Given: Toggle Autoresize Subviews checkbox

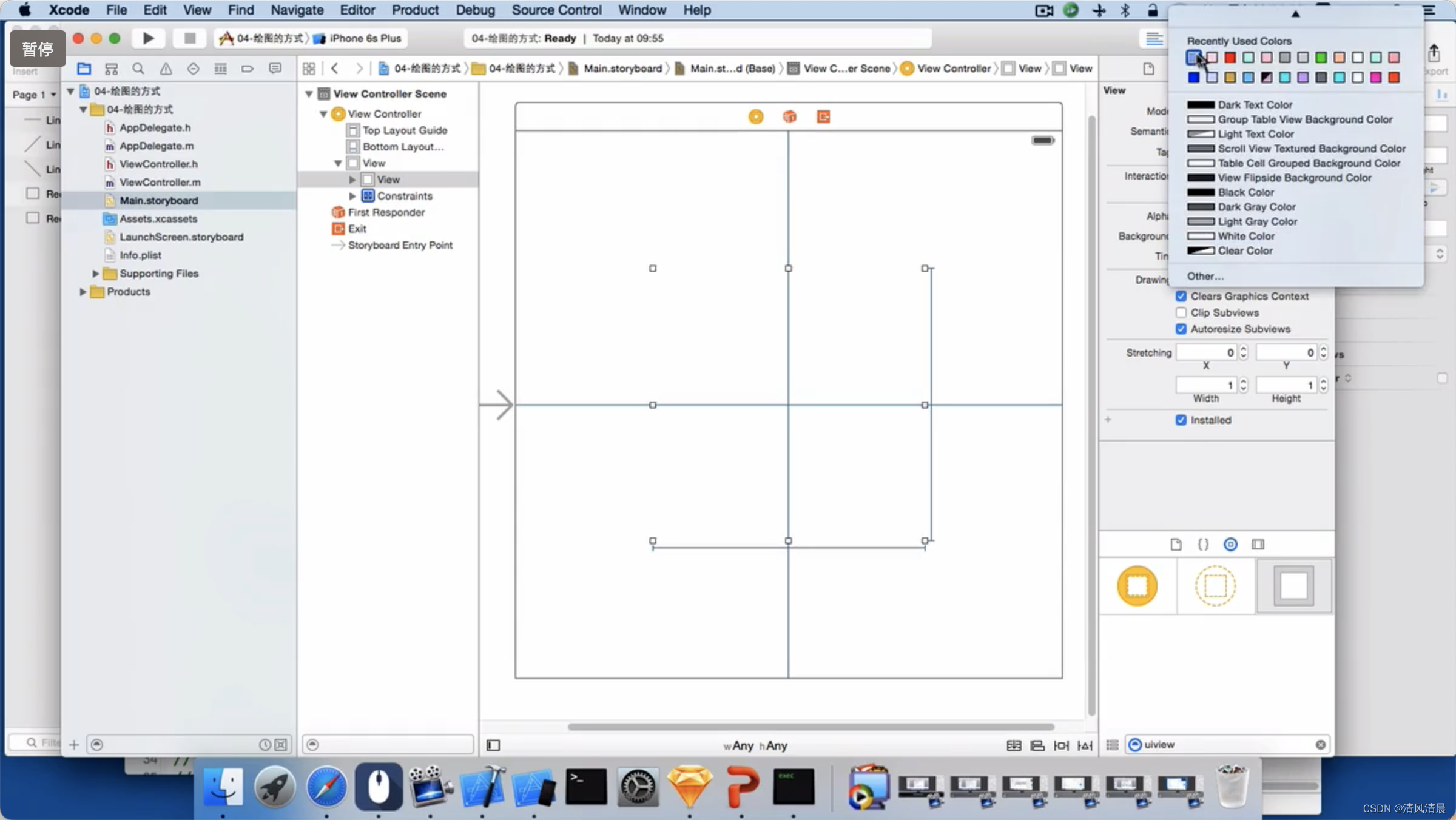Looking at the screenshot, I should pos(1182,329).
